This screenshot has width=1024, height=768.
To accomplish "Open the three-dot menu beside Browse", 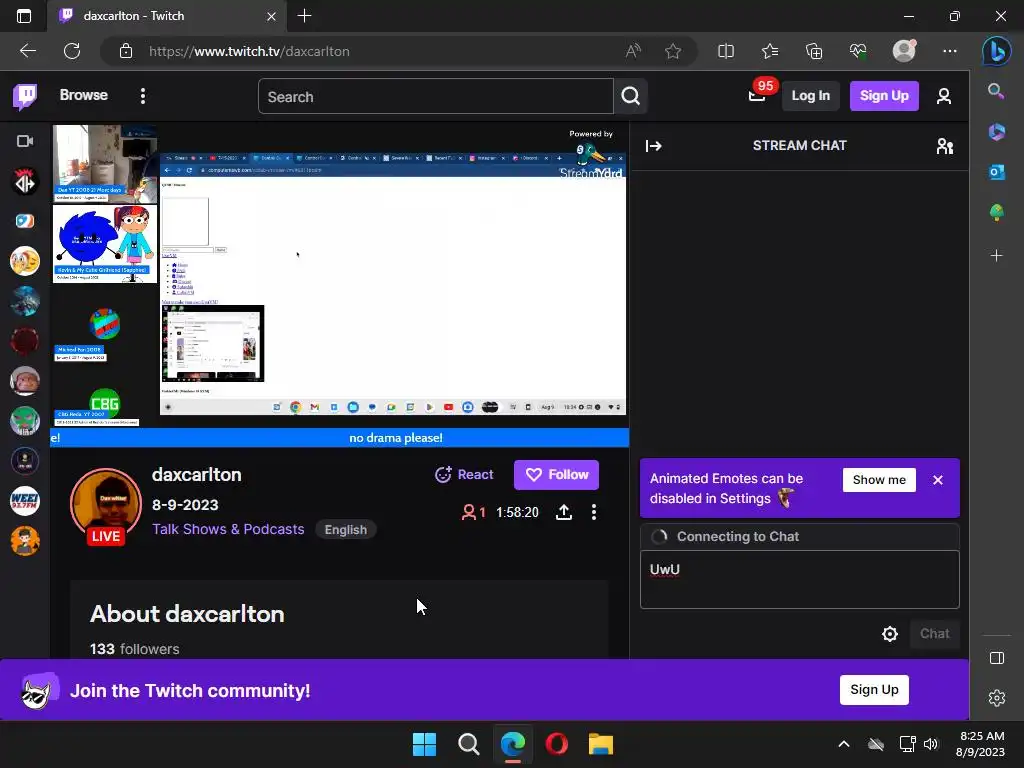I will pos(143,96).
